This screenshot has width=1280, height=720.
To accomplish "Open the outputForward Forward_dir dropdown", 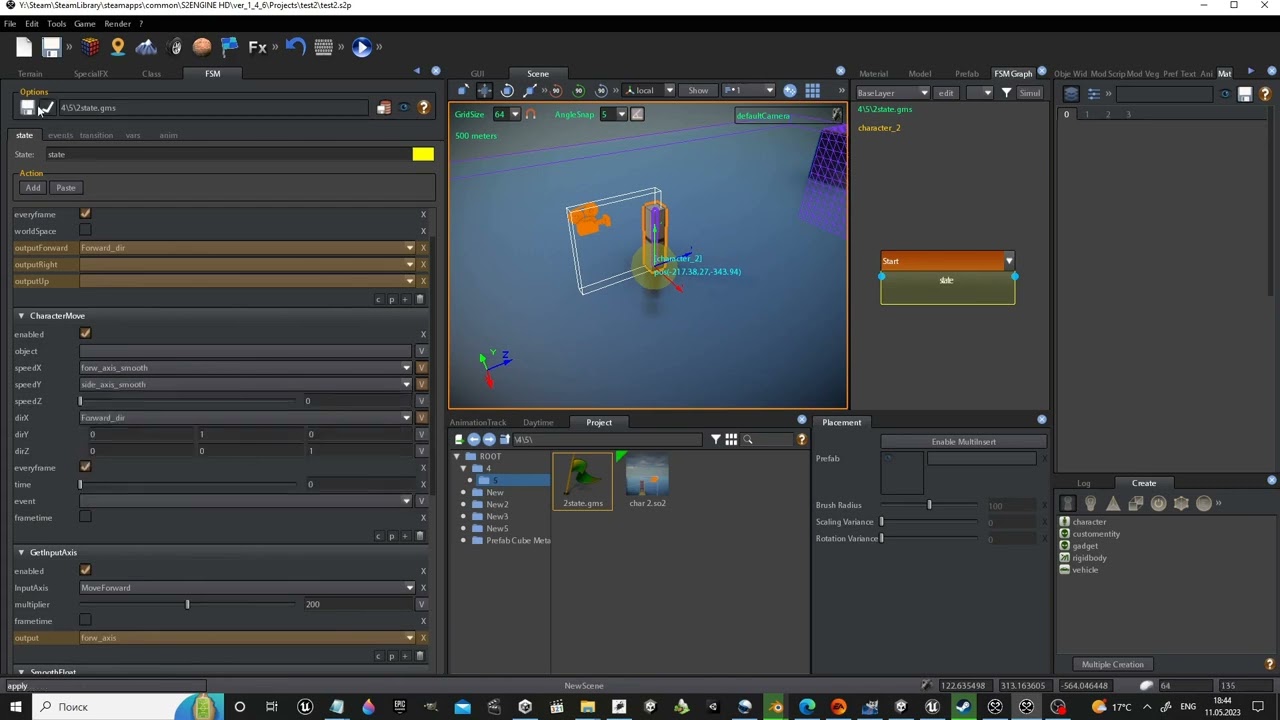I will click(247, 248).
